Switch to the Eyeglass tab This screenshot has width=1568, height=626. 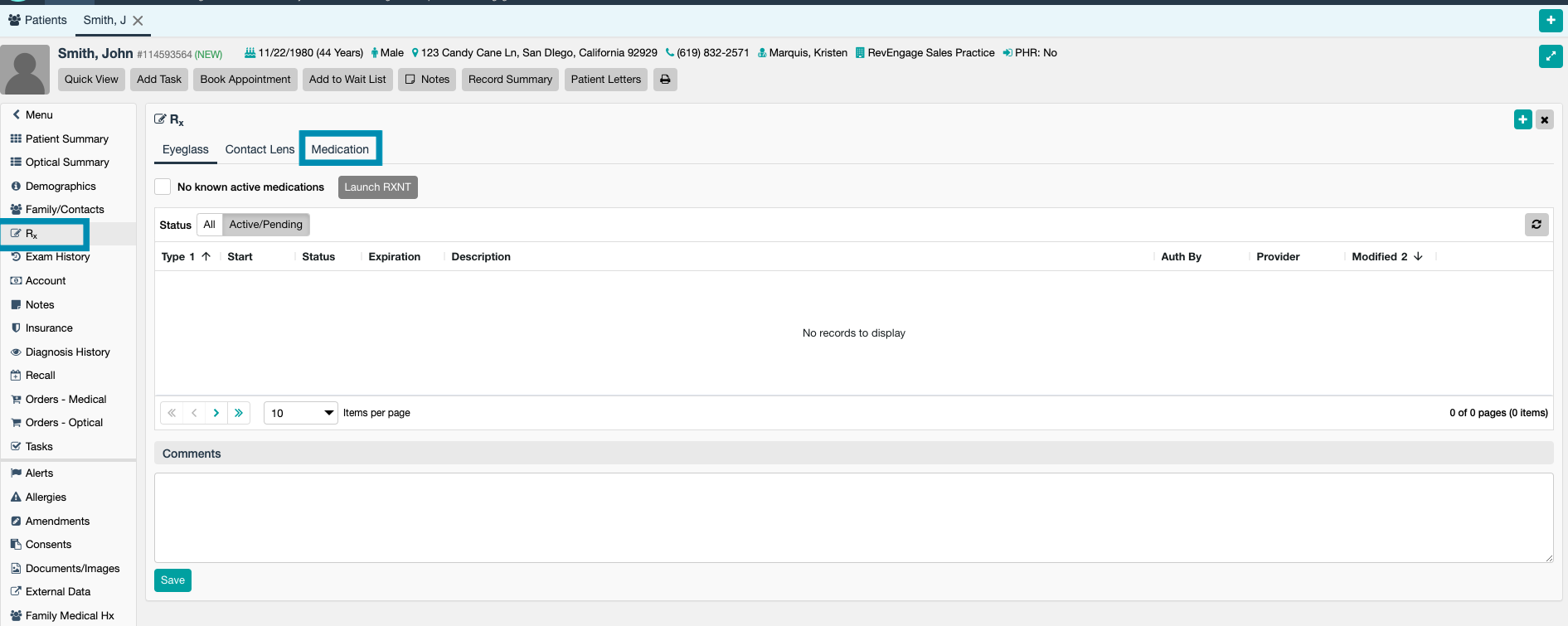tap(186, 150)
